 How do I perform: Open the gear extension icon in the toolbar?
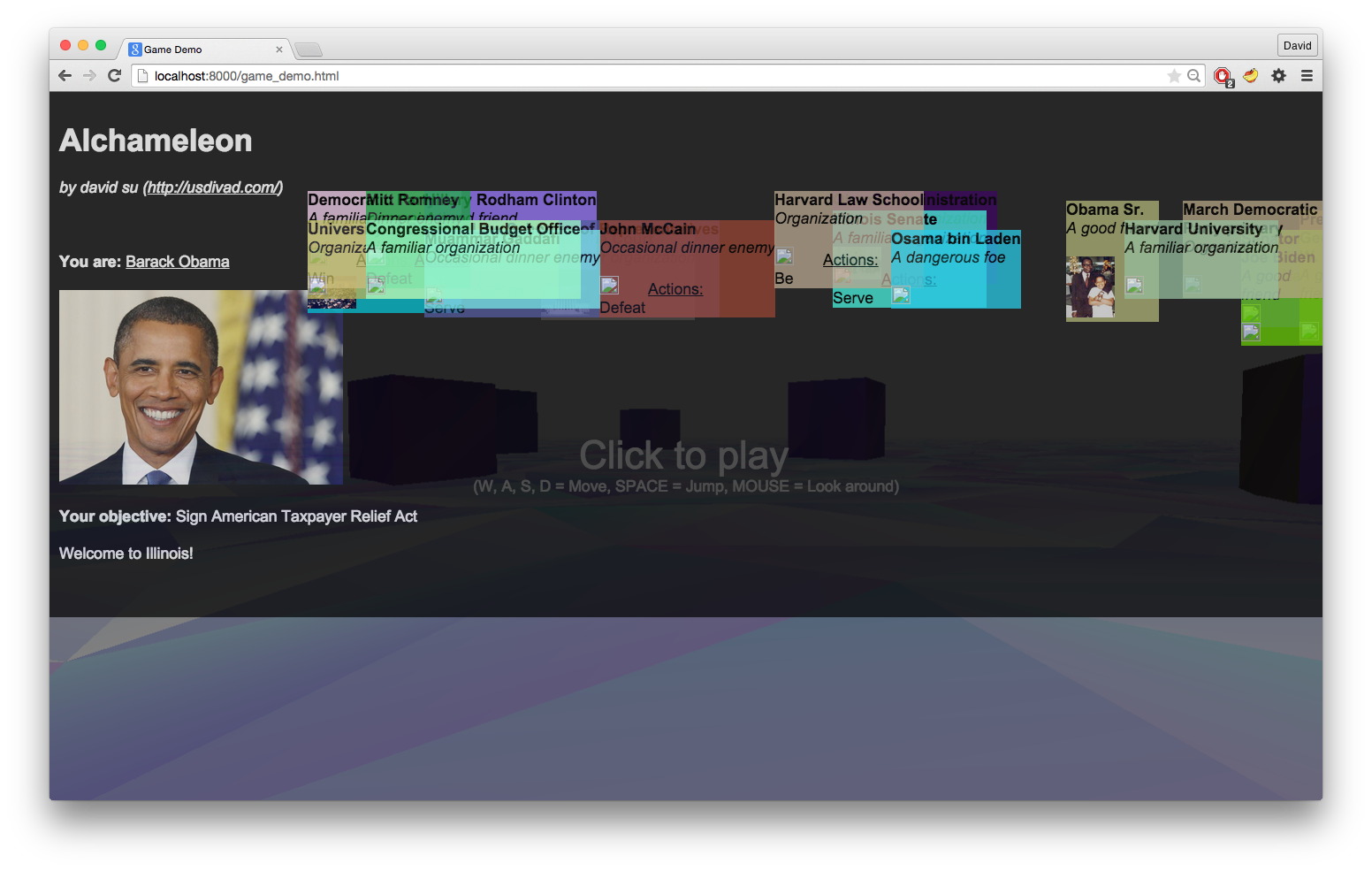[1278, 75]
